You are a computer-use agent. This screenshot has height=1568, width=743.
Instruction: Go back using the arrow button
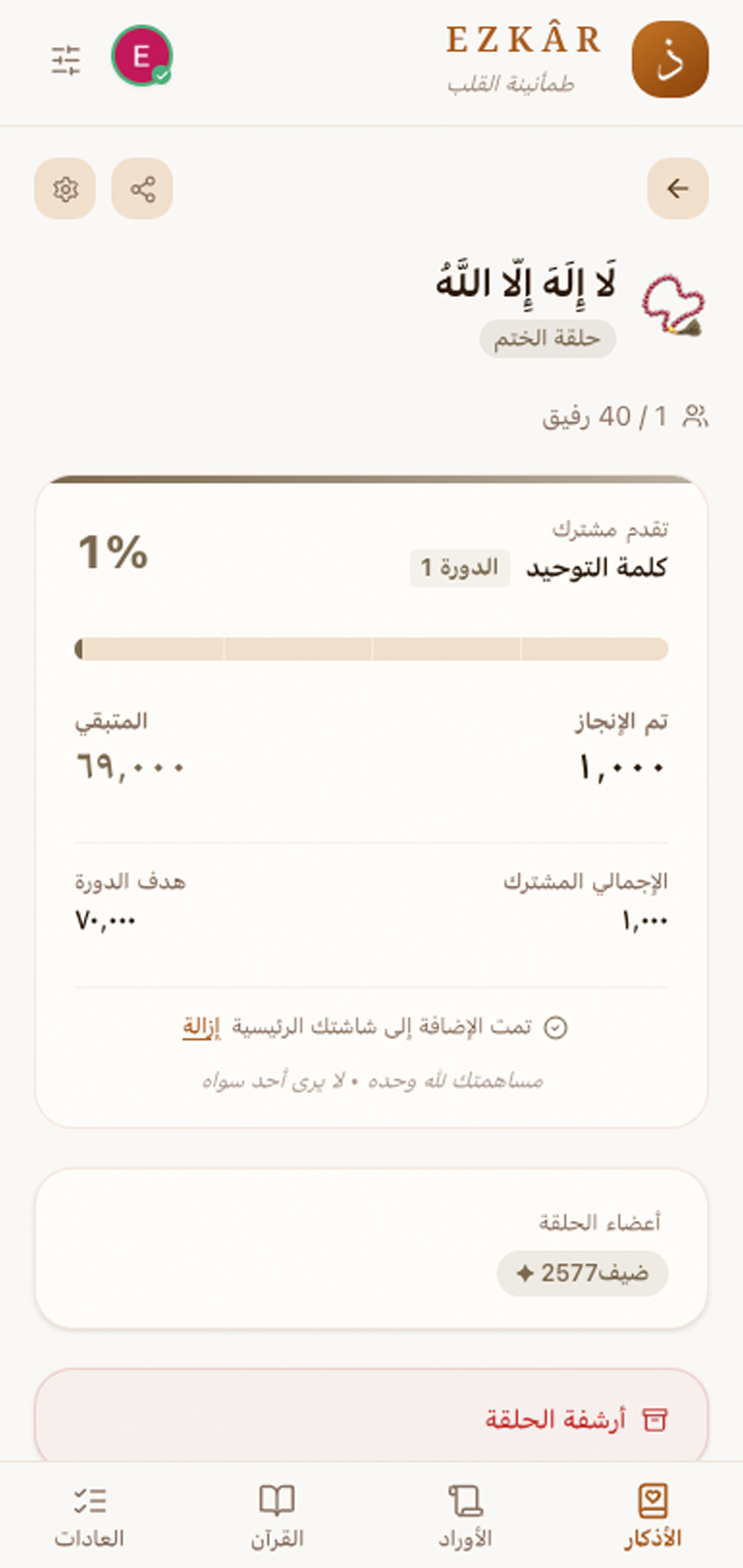677,188
